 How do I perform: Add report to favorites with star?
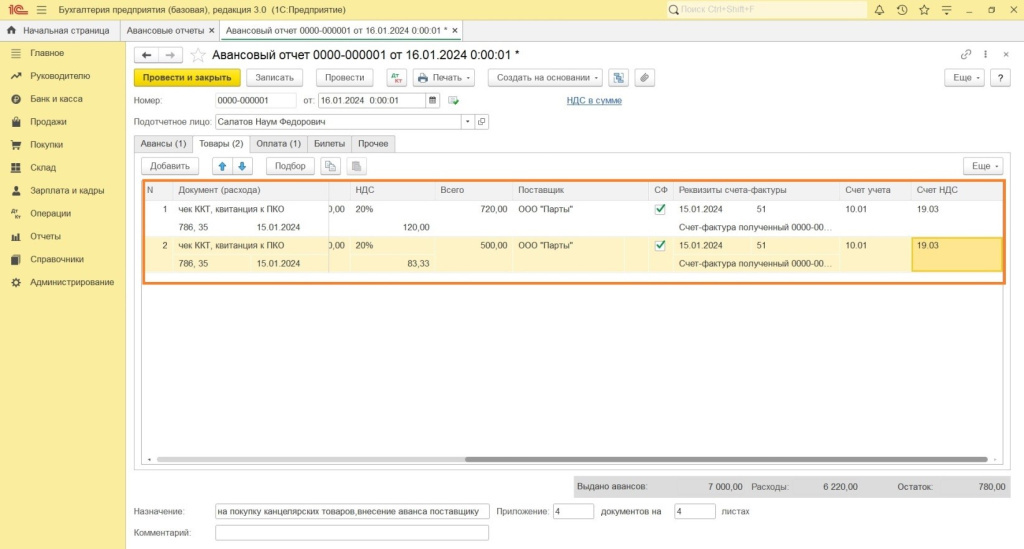[x=198, y=54]
